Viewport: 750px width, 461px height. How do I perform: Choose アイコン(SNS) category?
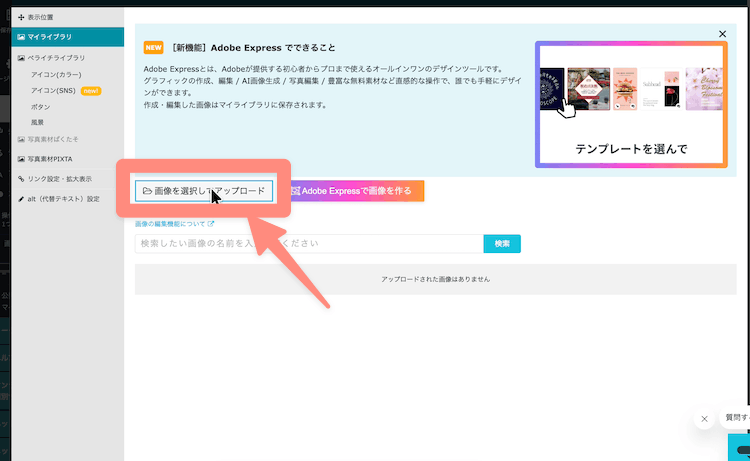[53, 90]
